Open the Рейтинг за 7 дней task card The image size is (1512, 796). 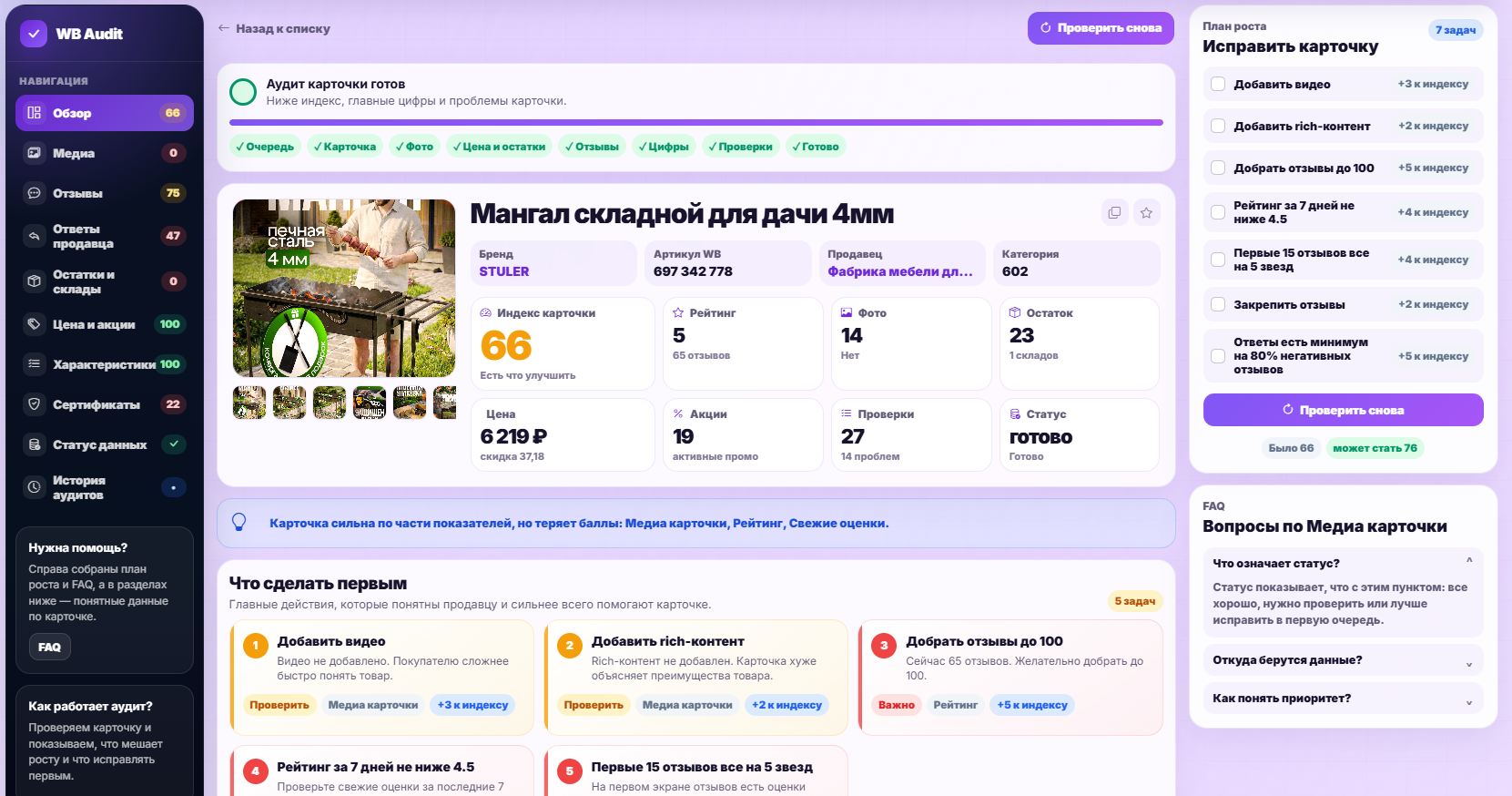(382, 770)
